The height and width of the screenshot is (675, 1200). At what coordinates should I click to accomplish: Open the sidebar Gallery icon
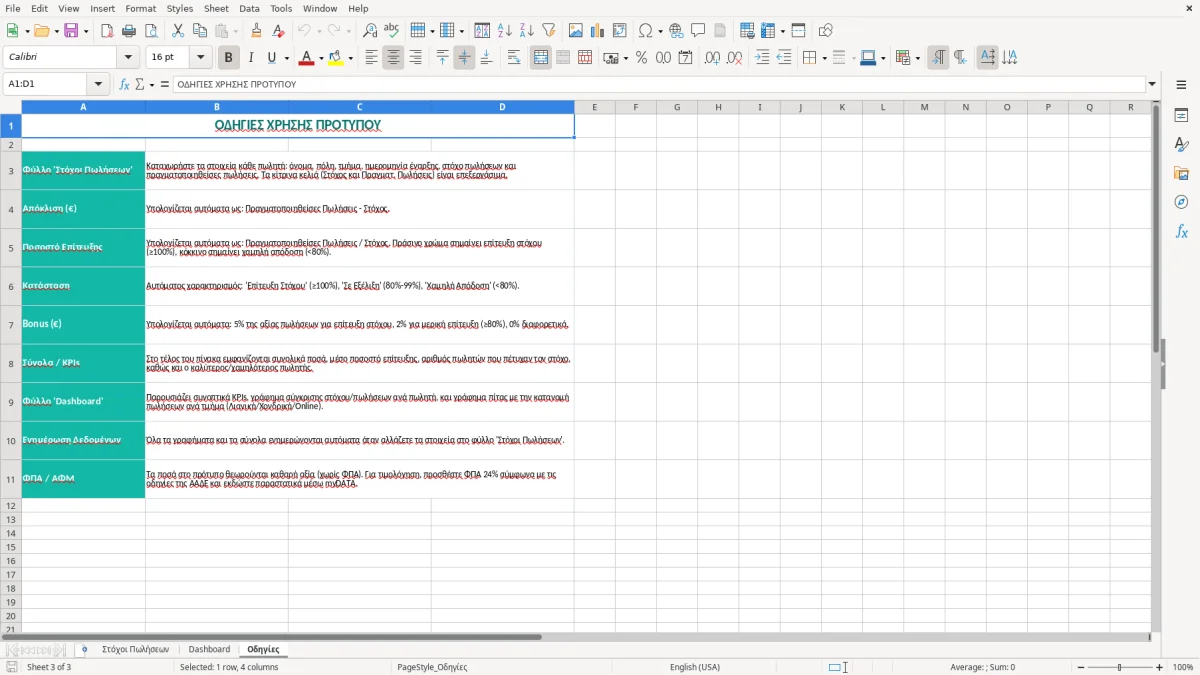click(1181, 173)
